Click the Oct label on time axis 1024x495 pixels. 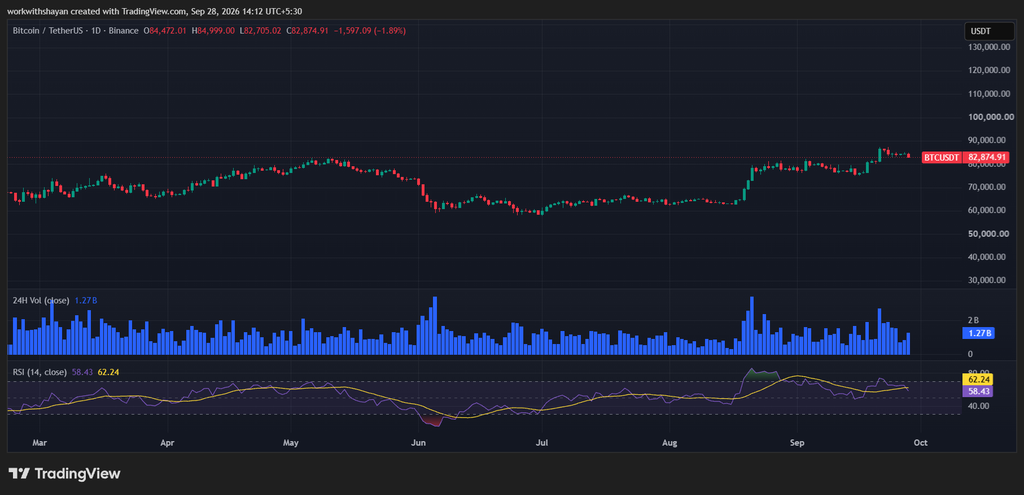click(x=920, y=442)
